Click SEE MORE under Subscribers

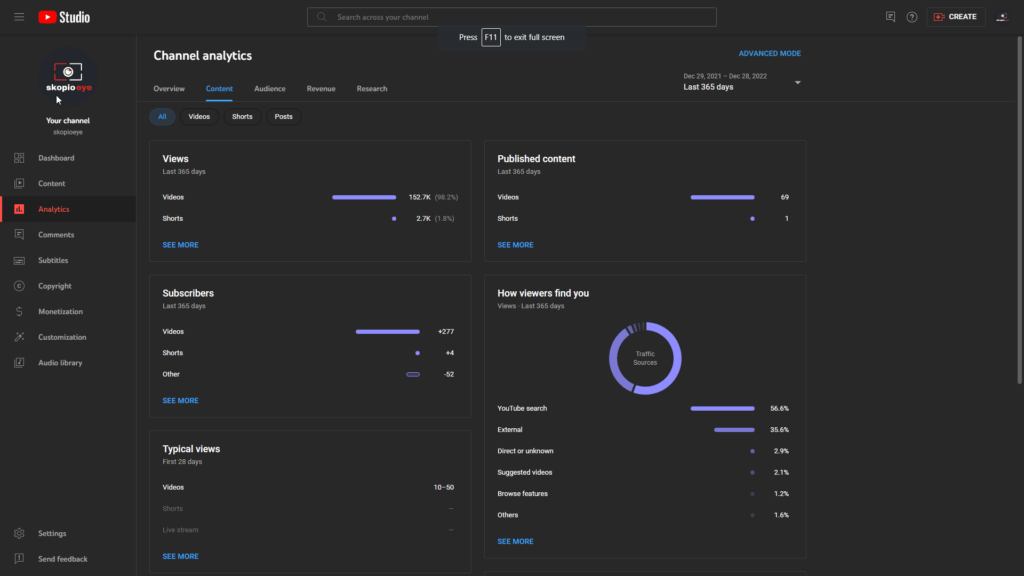(x=180, y=400)
